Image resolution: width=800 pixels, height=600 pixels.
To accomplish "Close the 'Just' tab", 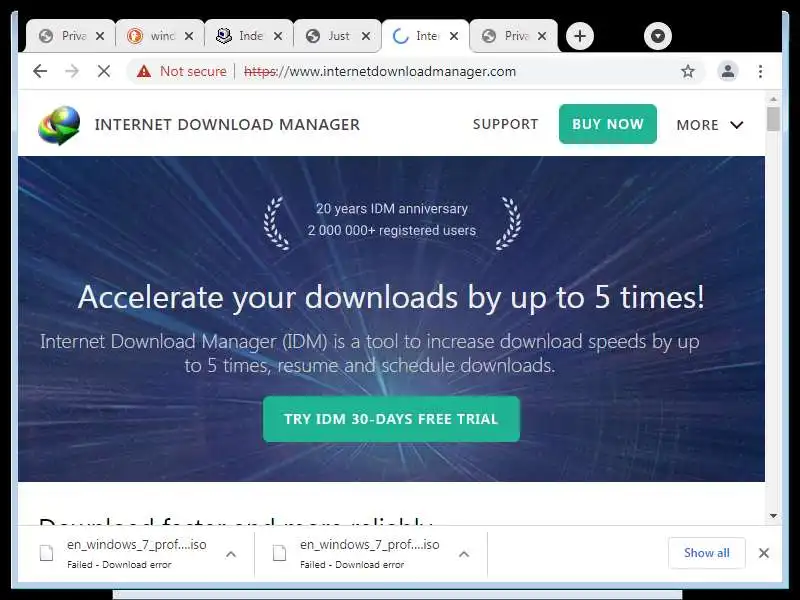I will (x=366, y=36).
